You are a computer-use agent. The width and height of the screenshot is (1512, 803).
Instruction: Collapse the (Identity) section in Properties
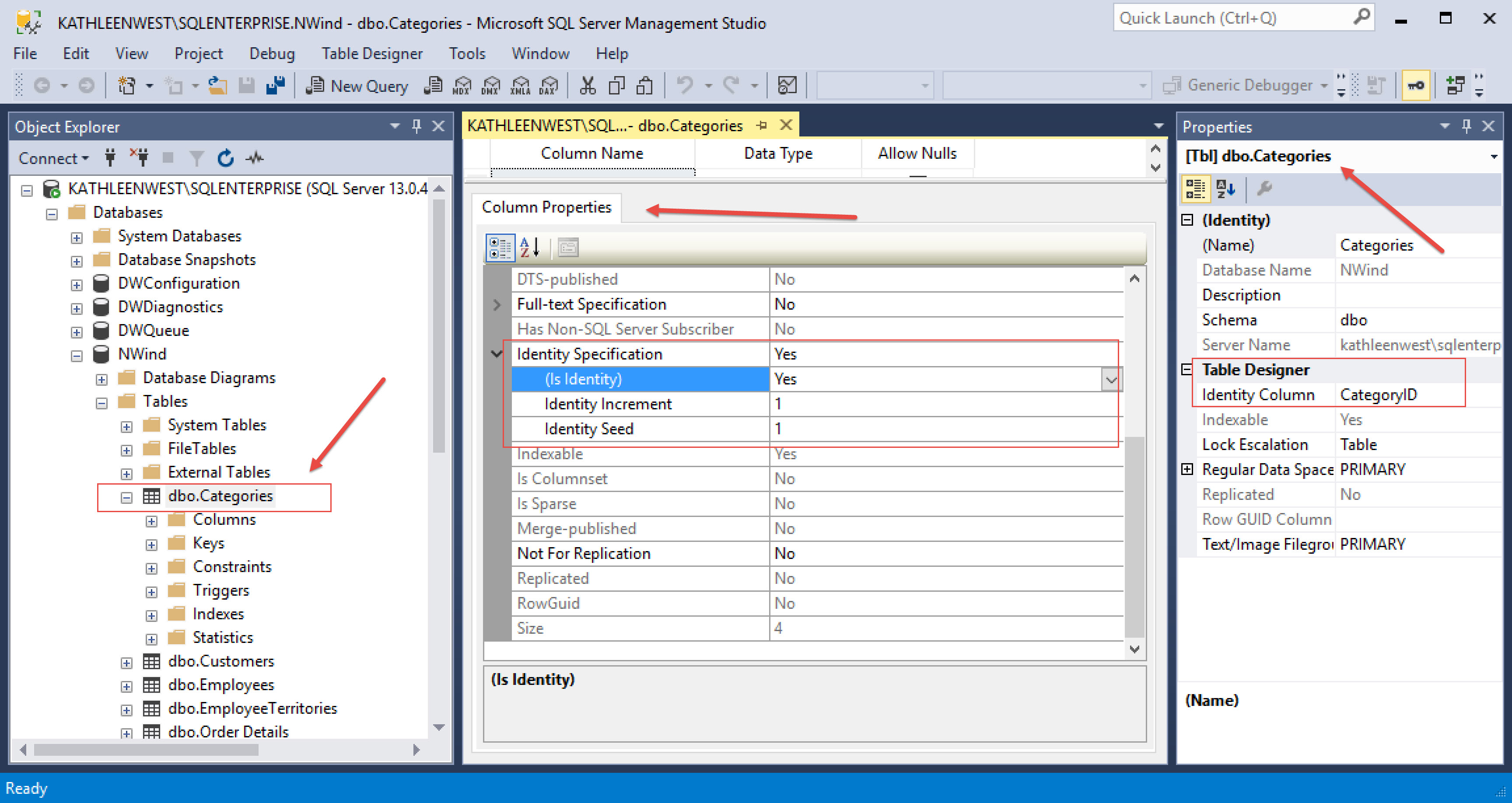coord(1187,220)
